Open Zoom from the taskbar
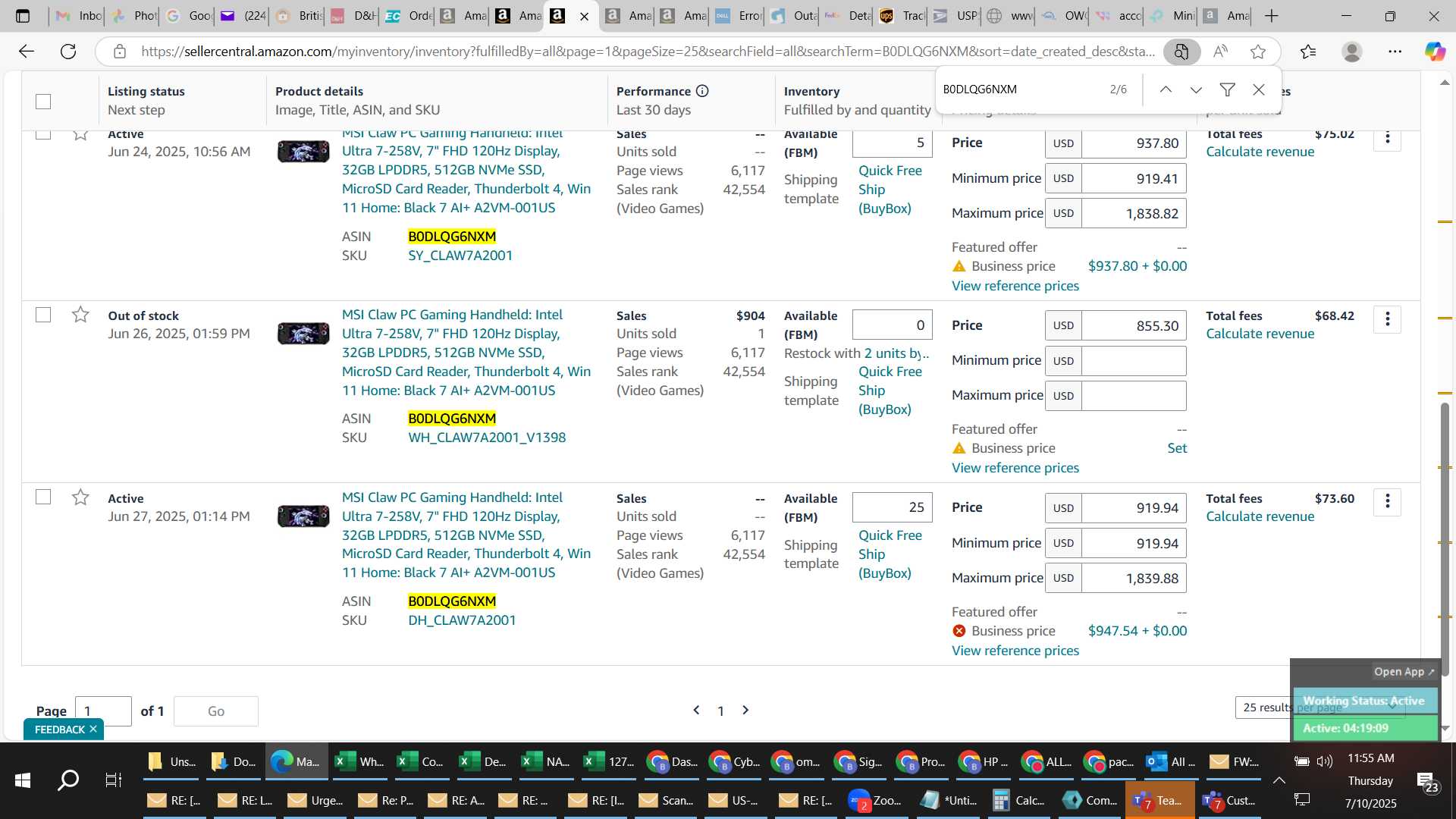This screenshot has width=1456, height=819. (x=875, y=800)
